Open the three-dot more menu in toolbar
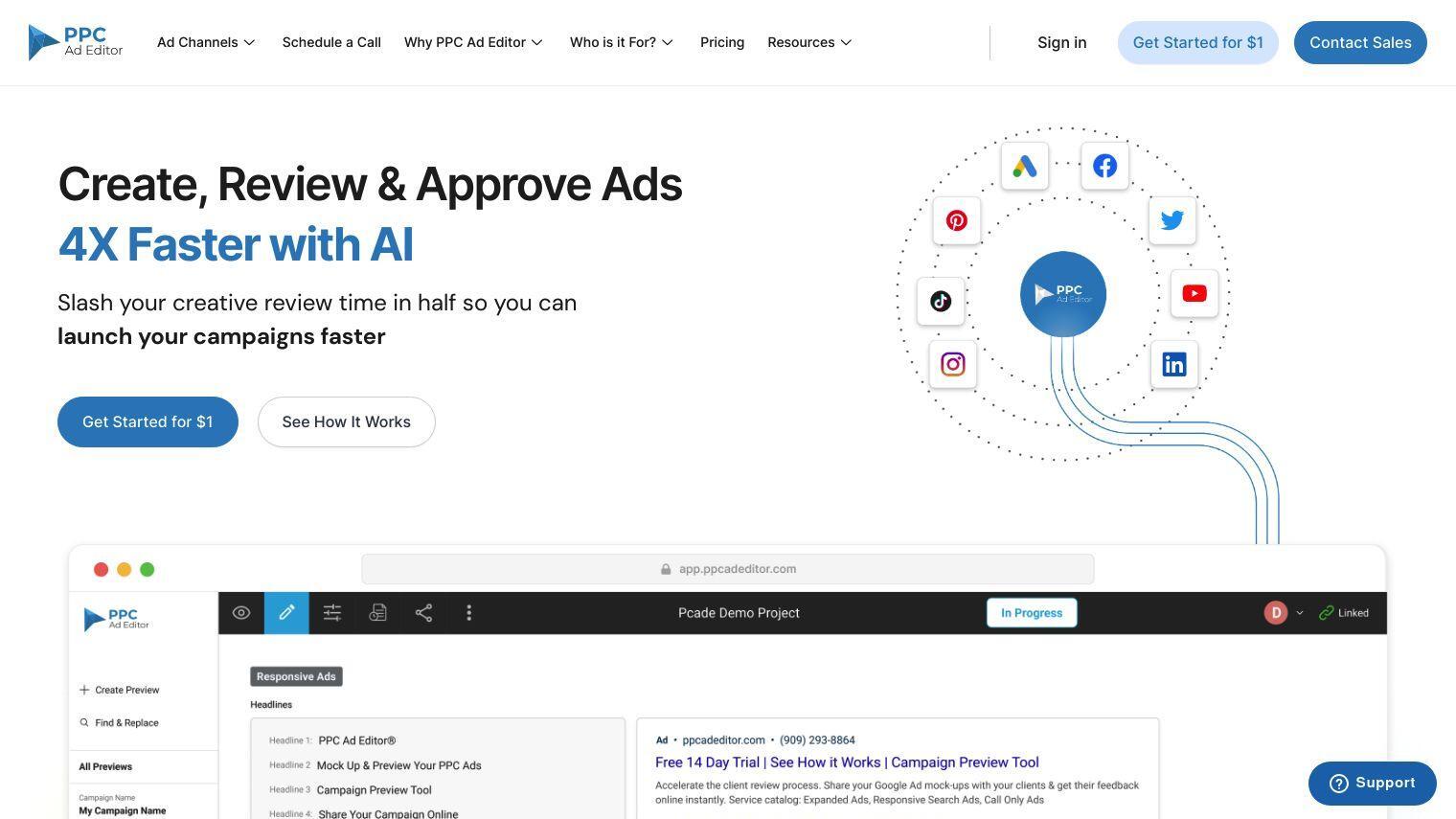1456x819 pixels. 468,613
